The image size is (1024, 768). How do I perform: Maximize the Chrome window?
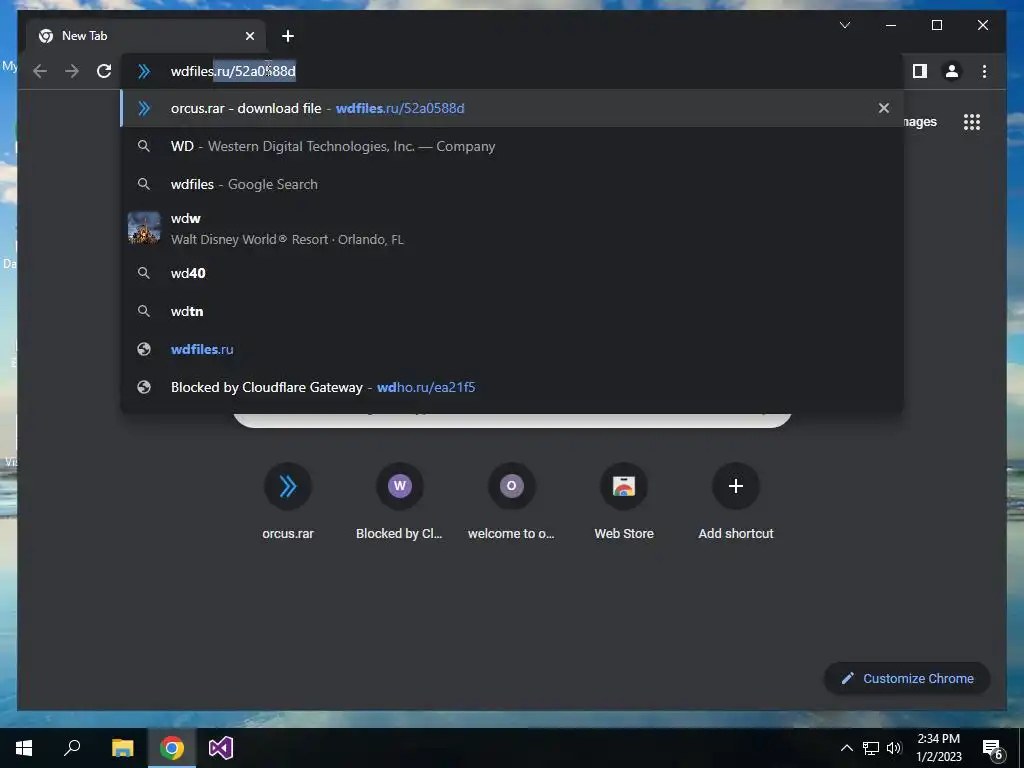point(936,25)
